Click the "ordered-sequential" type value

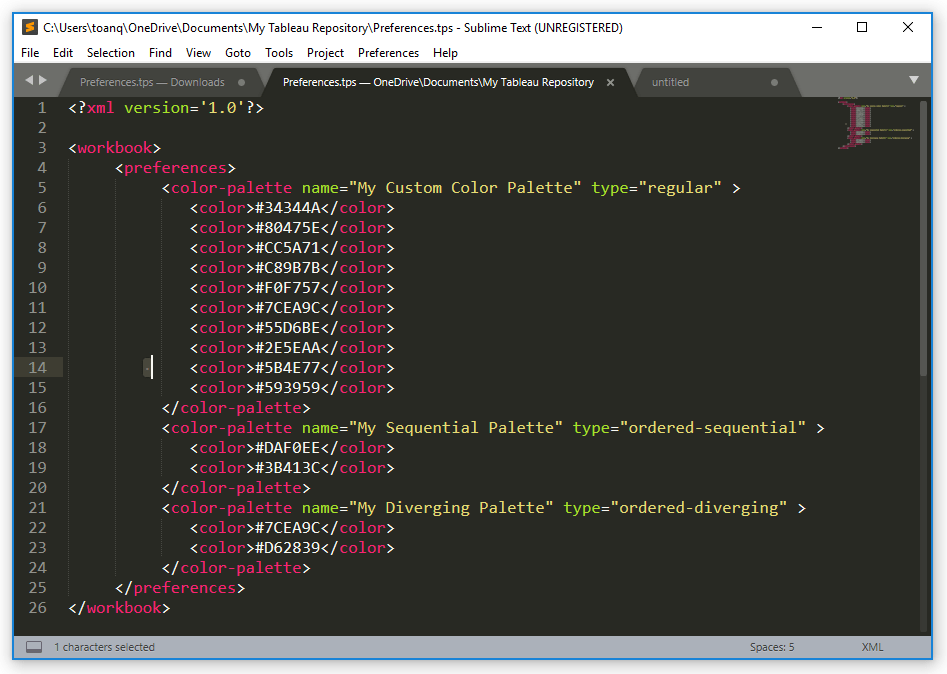[713, 428]
